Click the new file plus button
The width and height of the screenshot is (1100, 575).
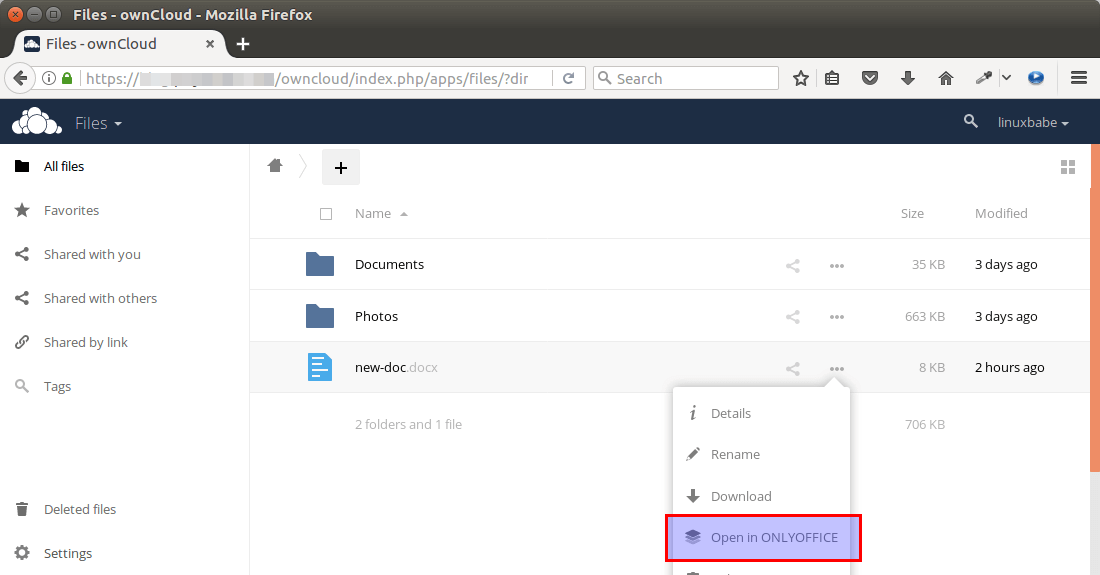(x=340, y=168)
